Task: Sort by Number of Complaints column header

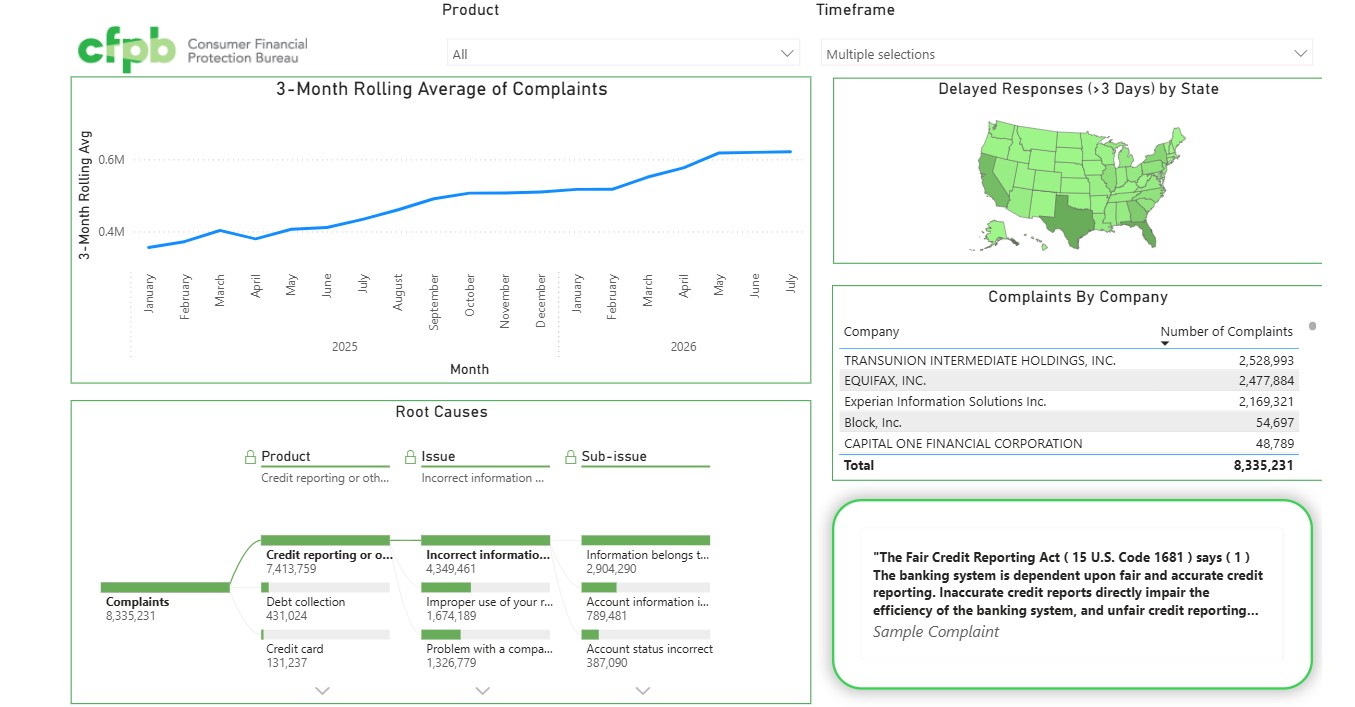Action: 1226,331
